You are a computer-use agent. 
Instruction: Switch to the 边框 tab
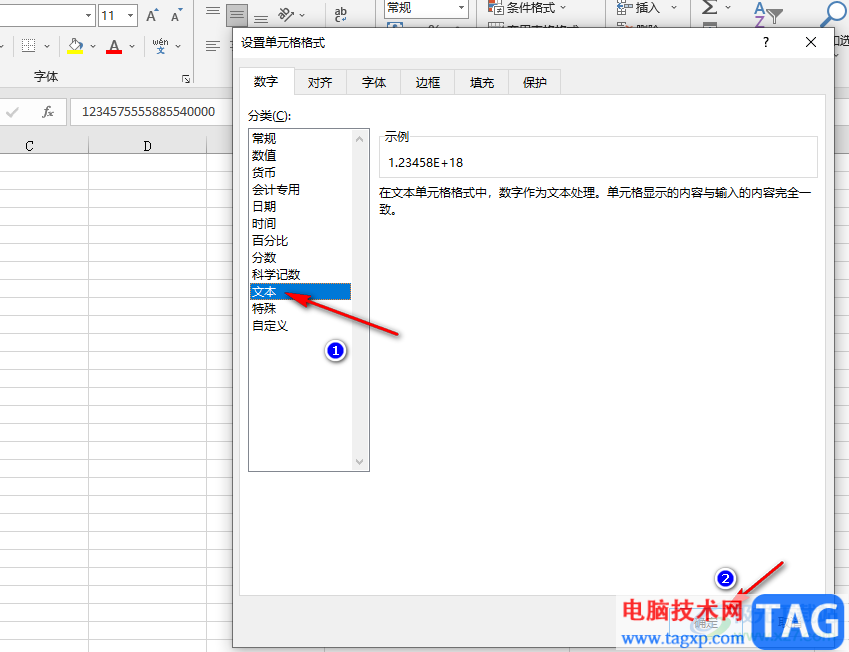[x=427, y=82]
